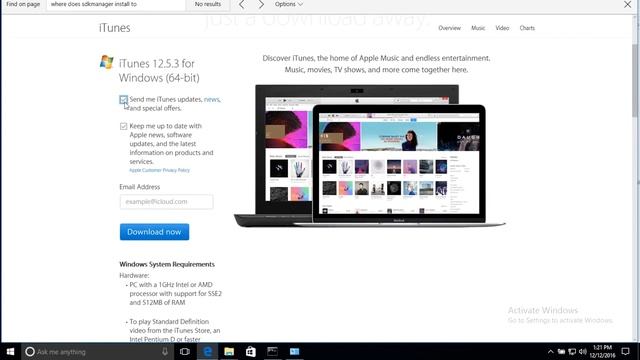Viewport: 640px width, 360px height.
Task: Launch the Windows Store taskbar icon
Action: coord(251,351)
